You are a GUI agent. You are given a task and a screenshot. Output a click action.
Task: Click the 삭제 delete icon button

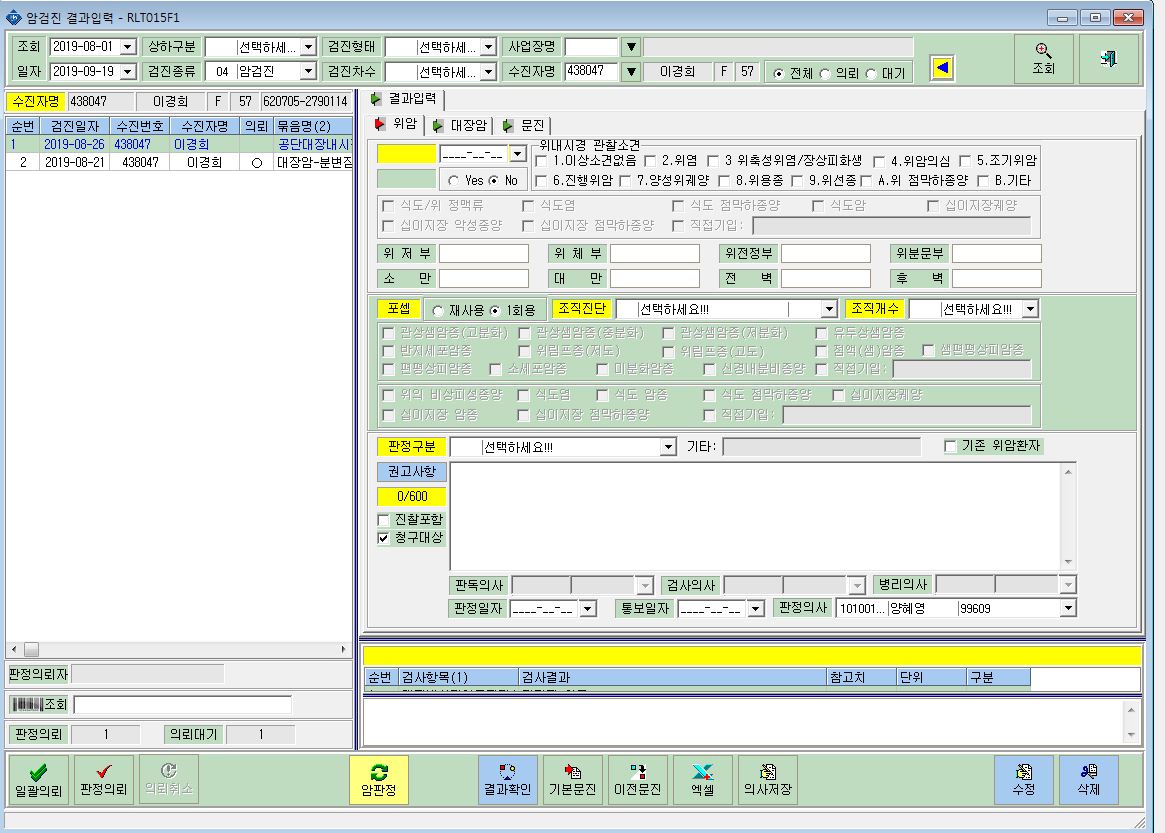tap(1088, 779)
